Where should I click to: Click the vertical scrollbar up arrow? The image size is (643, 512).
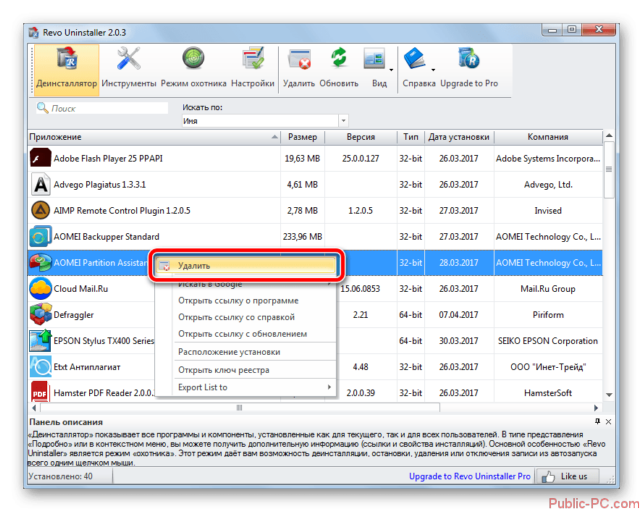pos(609,135)
